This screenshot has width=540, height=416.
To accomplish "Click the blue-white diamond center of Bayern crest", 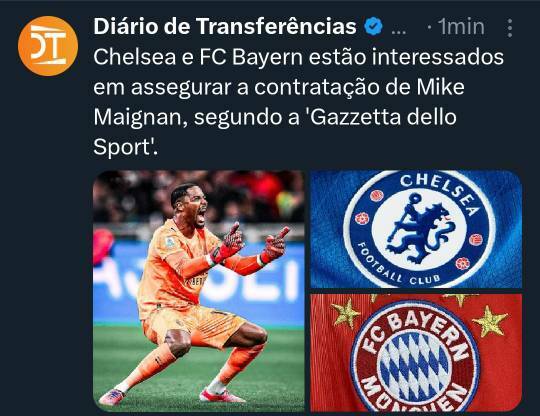I will point(414,367).
